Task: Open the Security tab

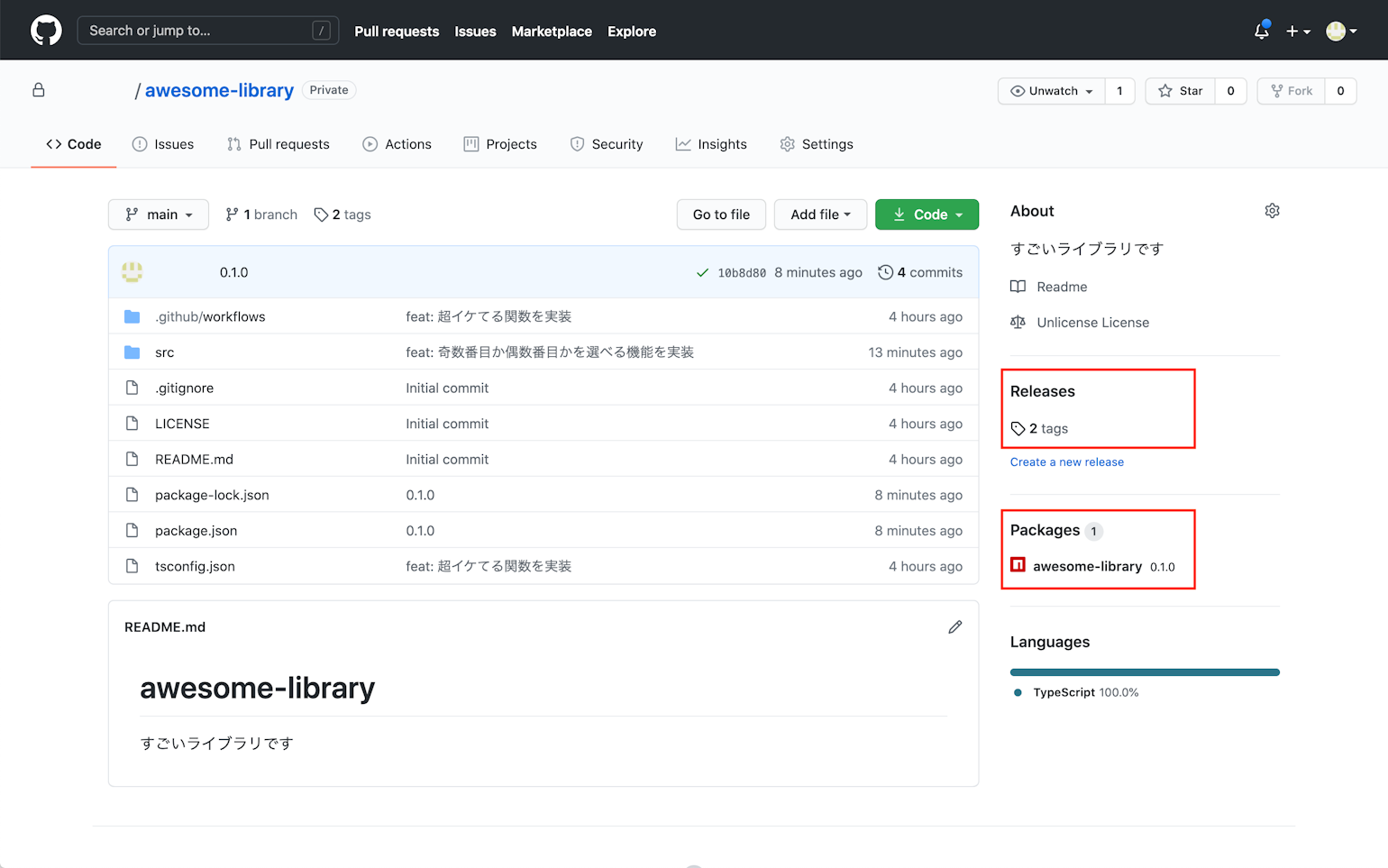Action: pyautogui.click(x=606, y=144)
